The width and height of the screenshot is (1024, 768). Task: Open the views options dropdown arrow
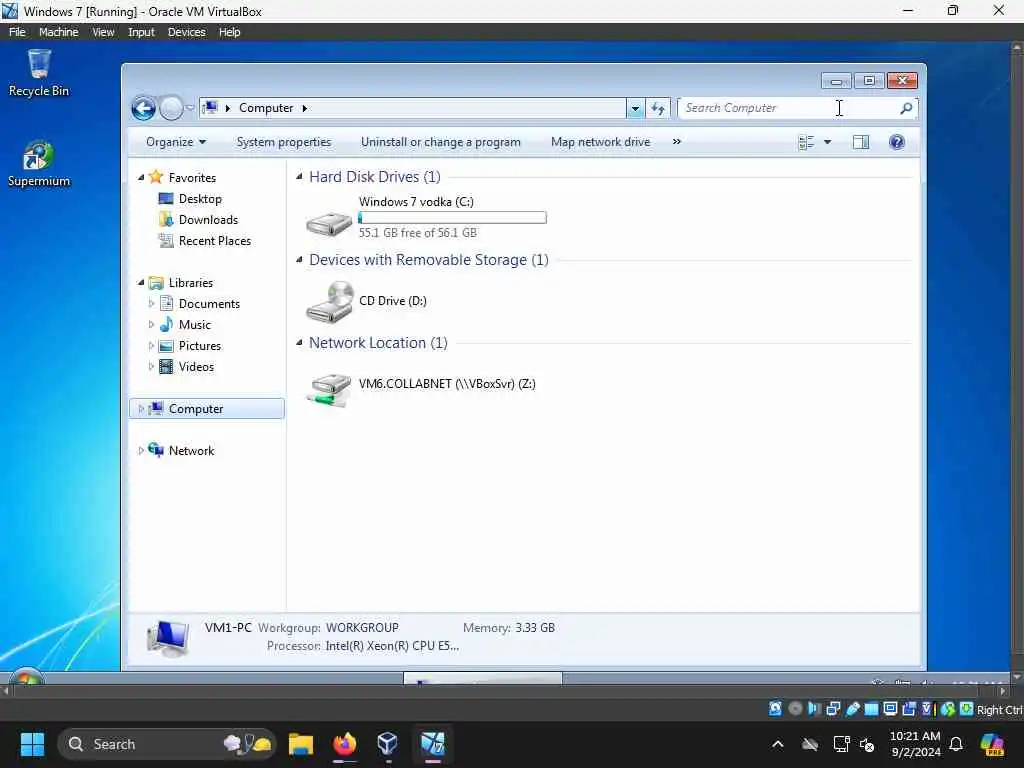point(827,142)
